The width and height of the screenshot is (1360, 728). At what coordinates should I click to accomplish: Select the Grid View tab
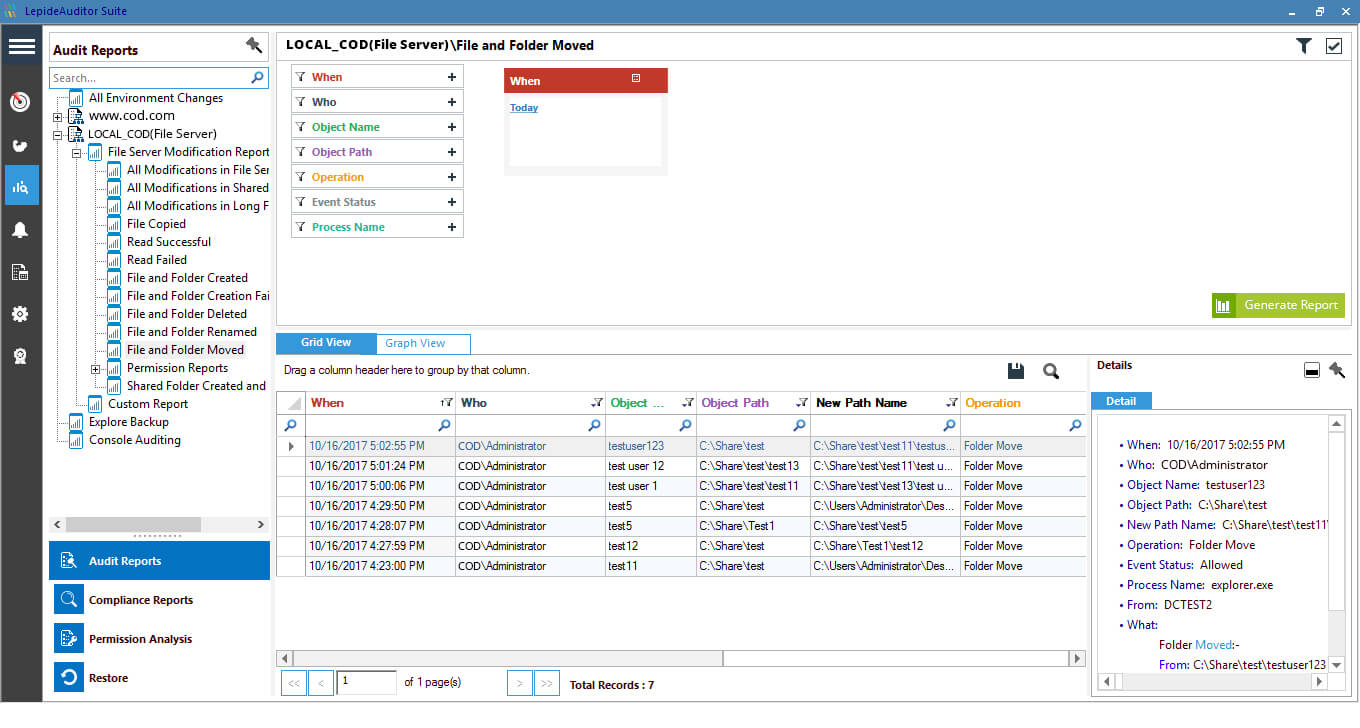[326, 342]
